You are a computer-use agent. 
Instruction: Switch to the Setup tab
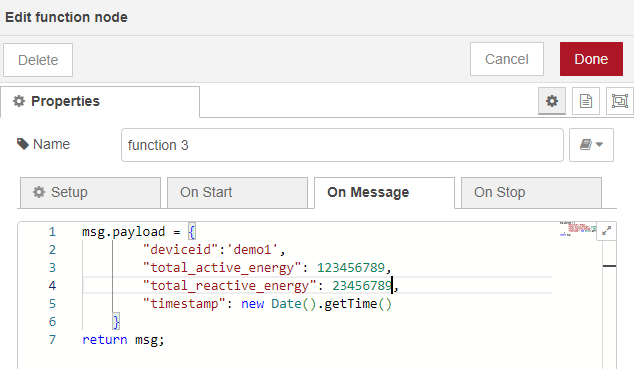coord(91,193)
